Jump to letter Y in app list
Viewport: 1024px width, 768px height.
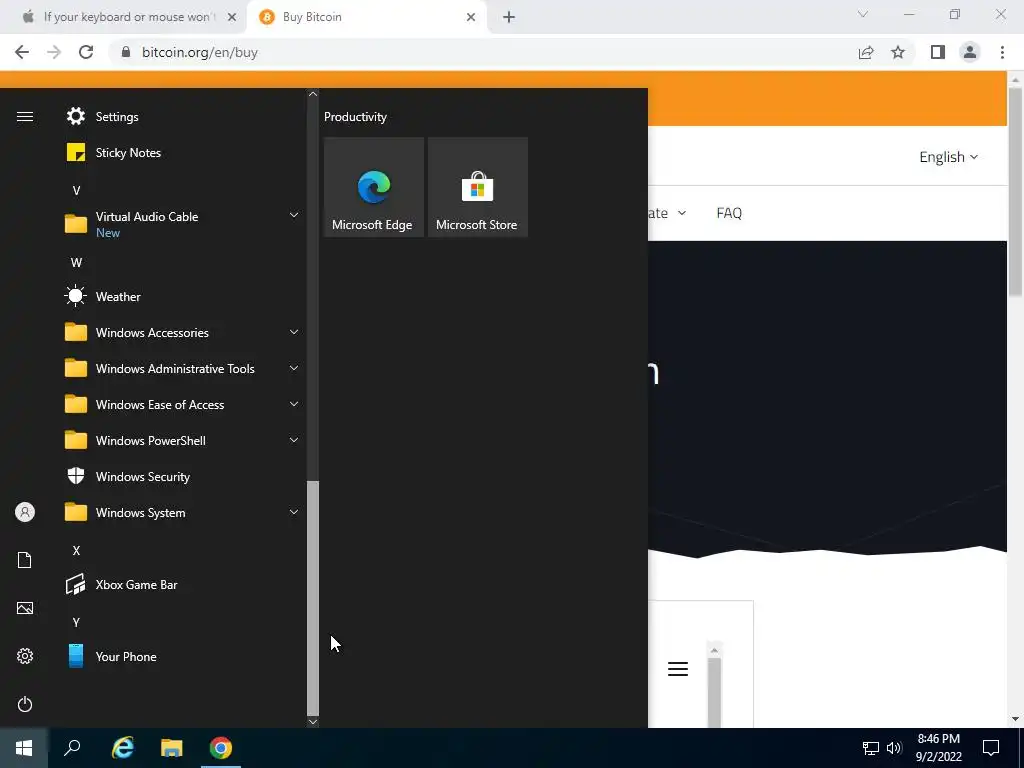pyautogui.click(x=76, y=622)
